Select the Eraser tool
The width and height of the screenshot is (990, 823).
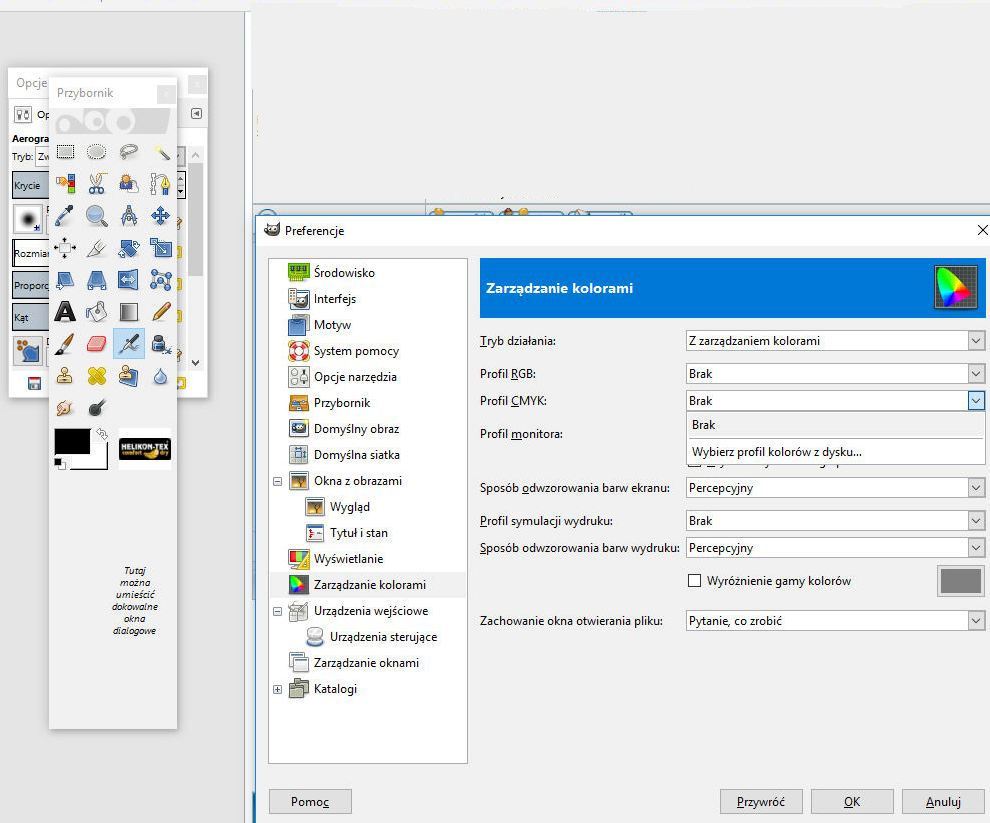tap(97, 344)
